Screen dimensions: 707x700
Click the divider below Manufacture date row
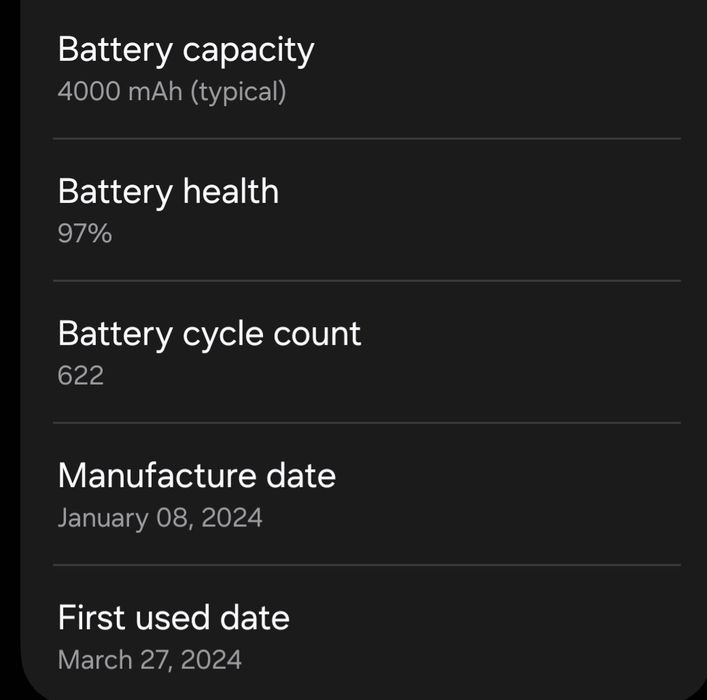(366, 565)
